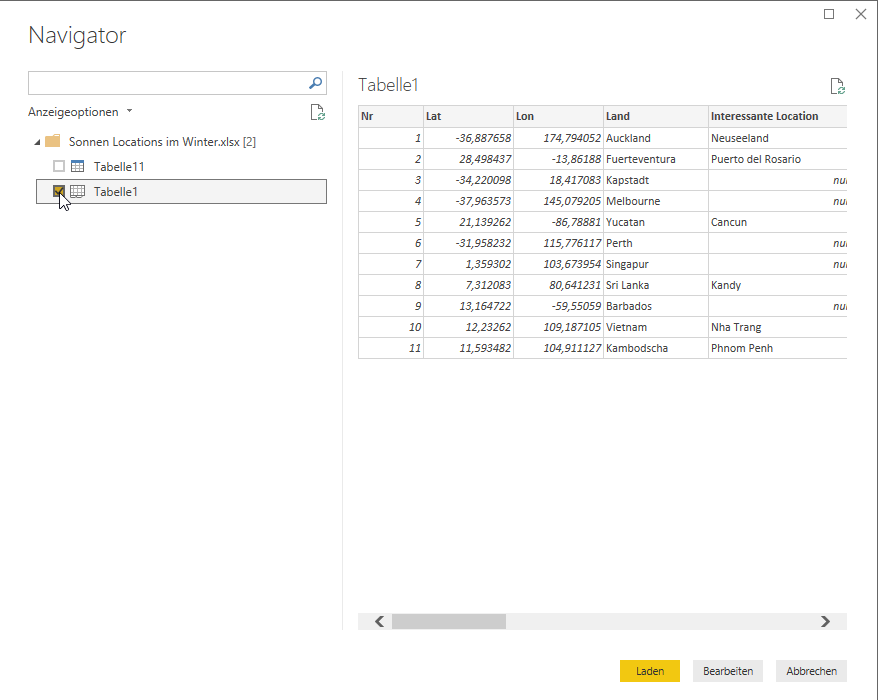Click the Vietnam cell
Image resolution: width=878 pixels, height=700 pixels.
click(x=656, y=327)
